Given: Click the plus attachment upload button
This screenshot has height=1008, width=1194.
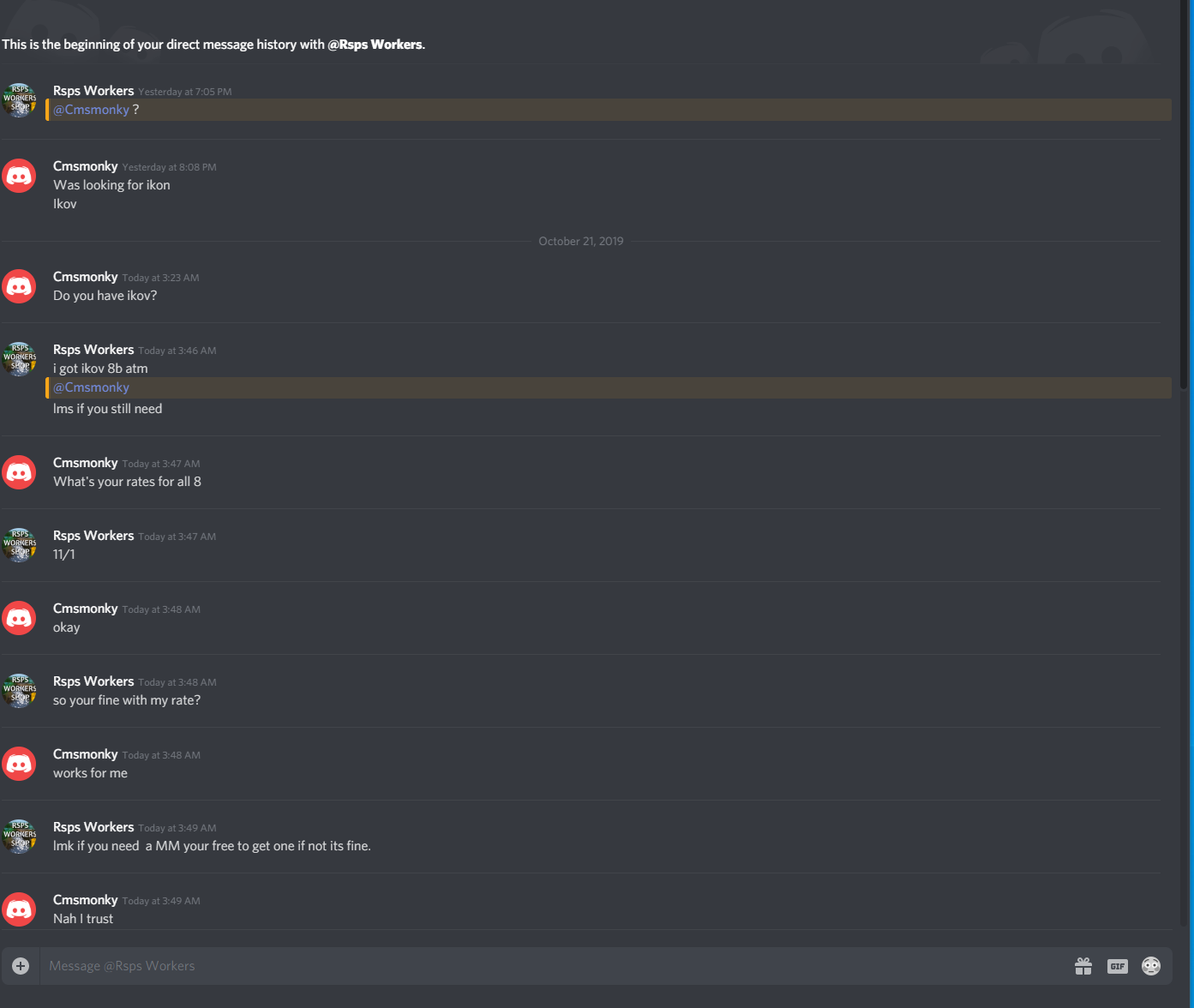Looking at the screenshot, I should (x=21, y=966).
